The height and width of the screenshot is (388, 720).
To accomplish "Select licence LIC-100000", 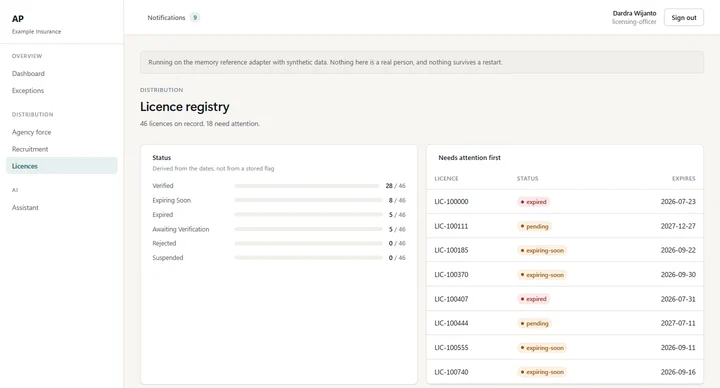I will pyautogui.click(x=451, y=202).
